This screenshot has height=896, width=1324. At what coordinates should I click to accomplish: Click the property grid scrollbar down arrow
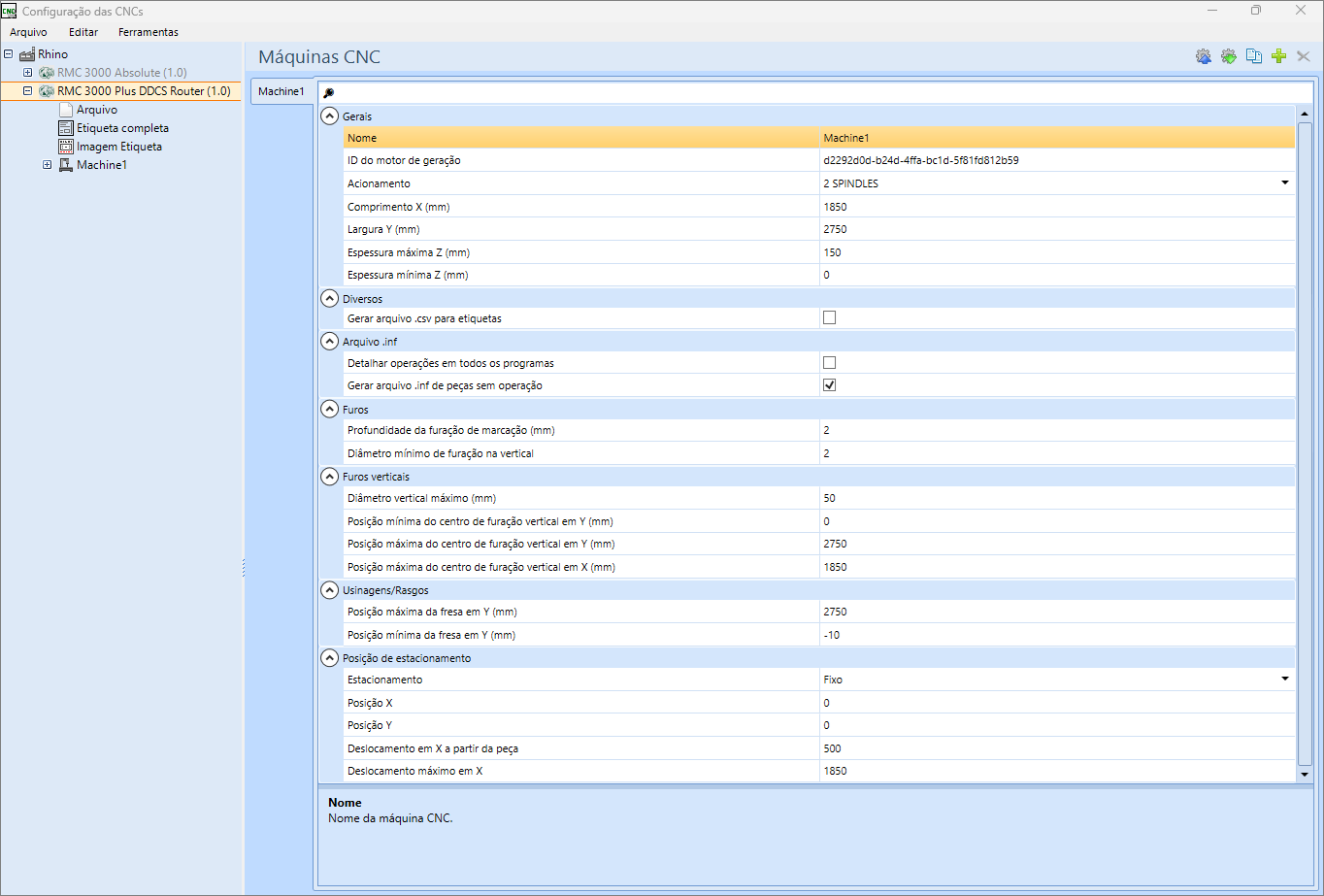tap(1305, 774)
